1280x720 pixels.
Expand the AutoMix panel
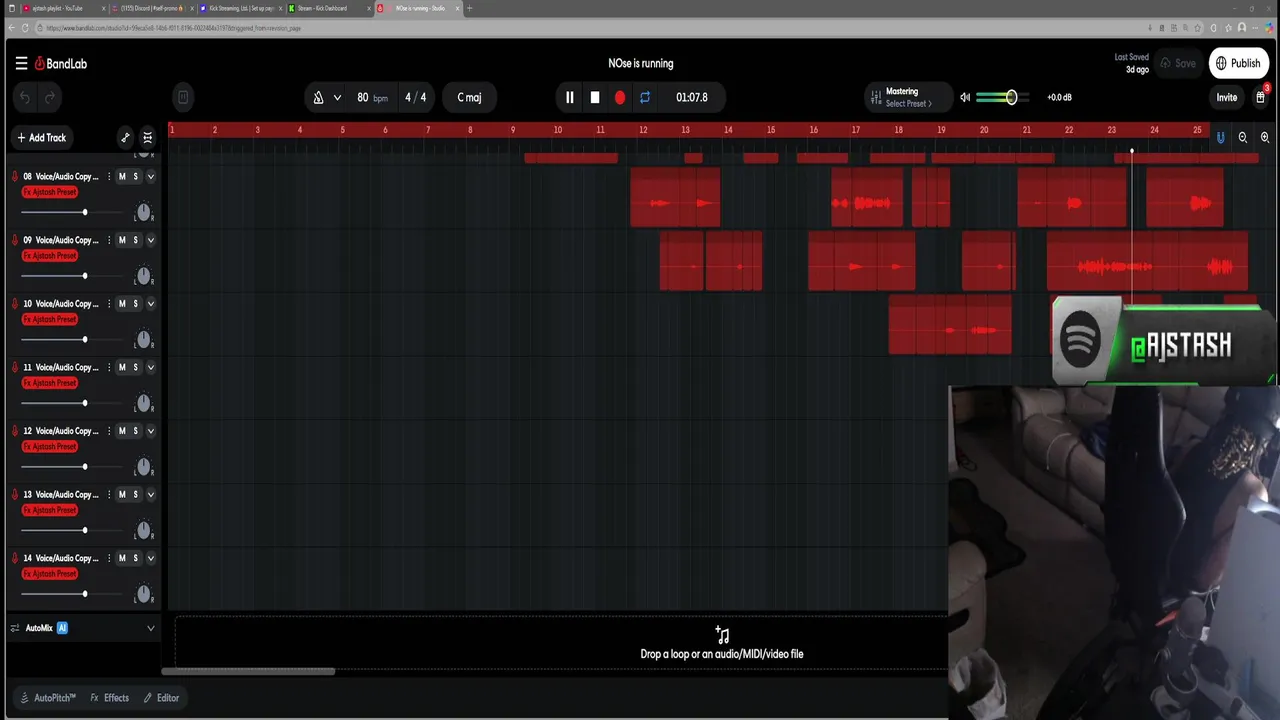click(151, 628)
